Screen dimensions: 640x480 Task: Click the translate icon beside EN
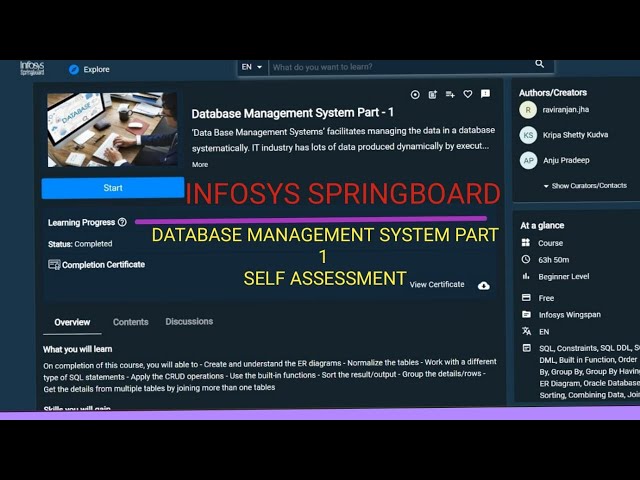(527, 331)
